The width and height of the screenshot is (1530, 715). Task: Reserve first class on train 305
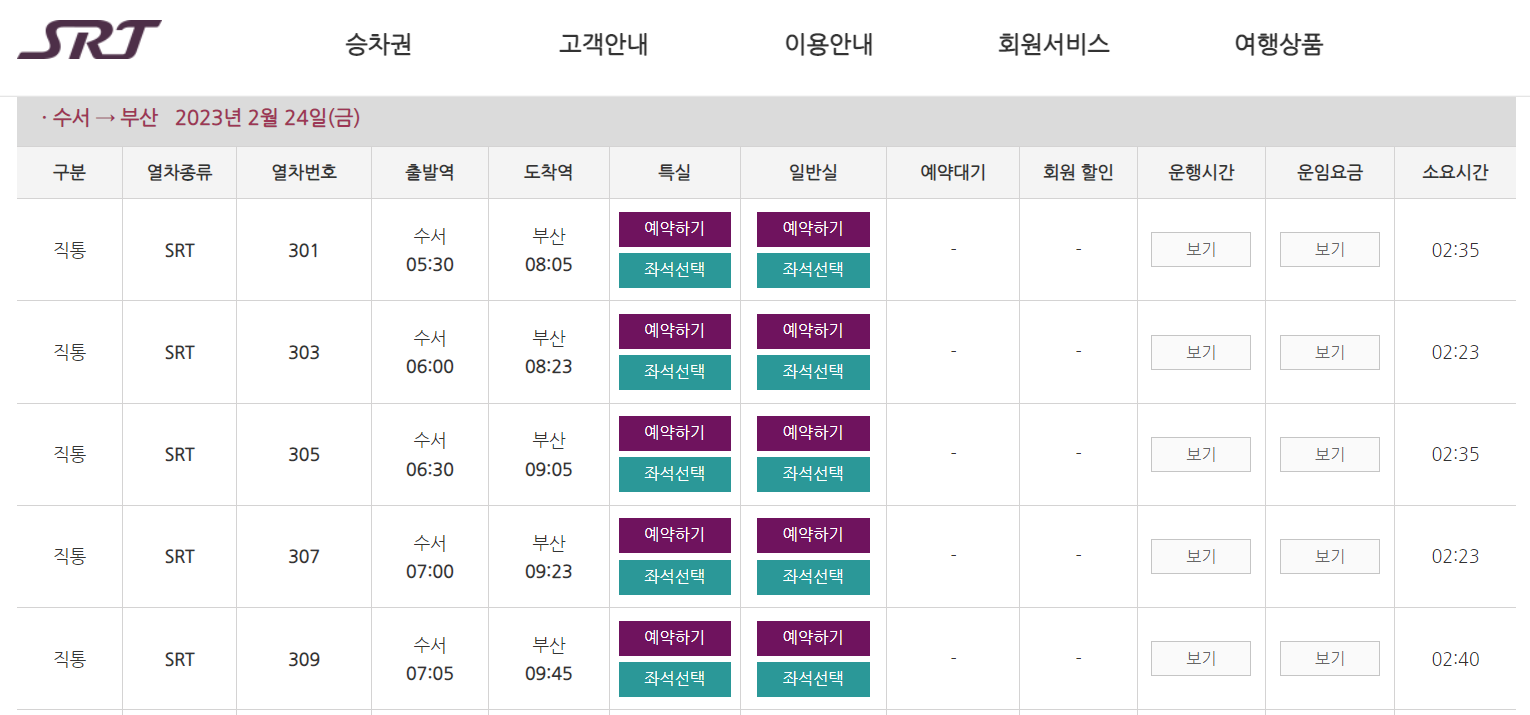675,433
